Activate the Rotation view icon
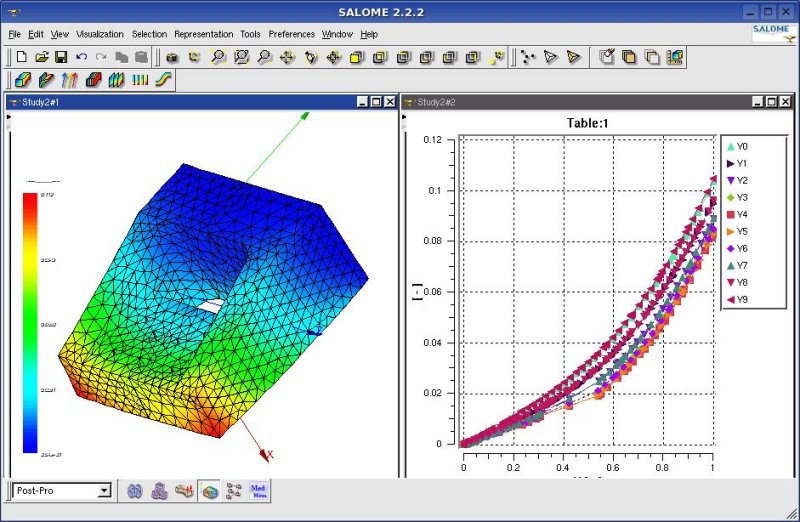This screenshot has height=522, width=800. pos(311,57)
